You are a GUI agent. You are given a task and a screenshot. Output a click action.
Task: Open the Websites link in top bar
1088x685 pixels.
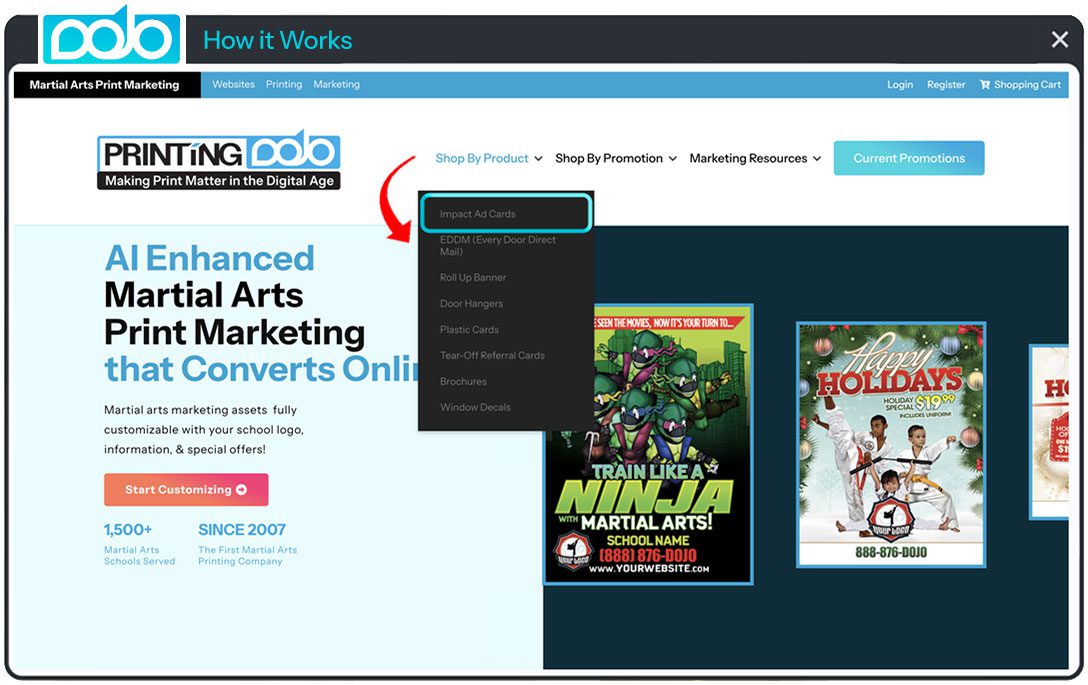(233, 85)
